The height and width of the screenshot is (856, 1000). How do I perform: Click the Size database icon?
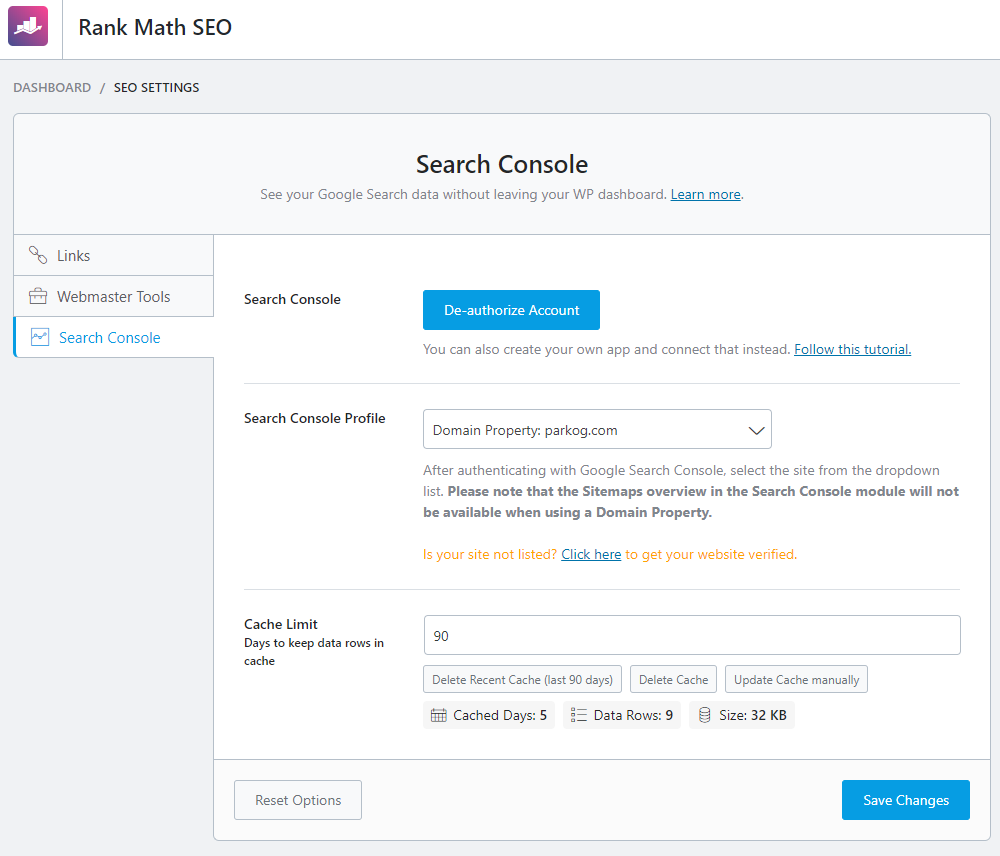[705, 715]
